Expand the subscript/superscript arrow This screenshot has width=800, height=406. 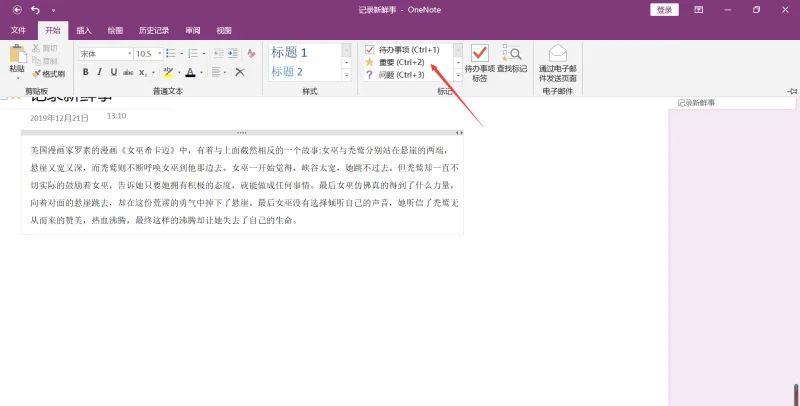pyautogui.click(x=153, y=72)
